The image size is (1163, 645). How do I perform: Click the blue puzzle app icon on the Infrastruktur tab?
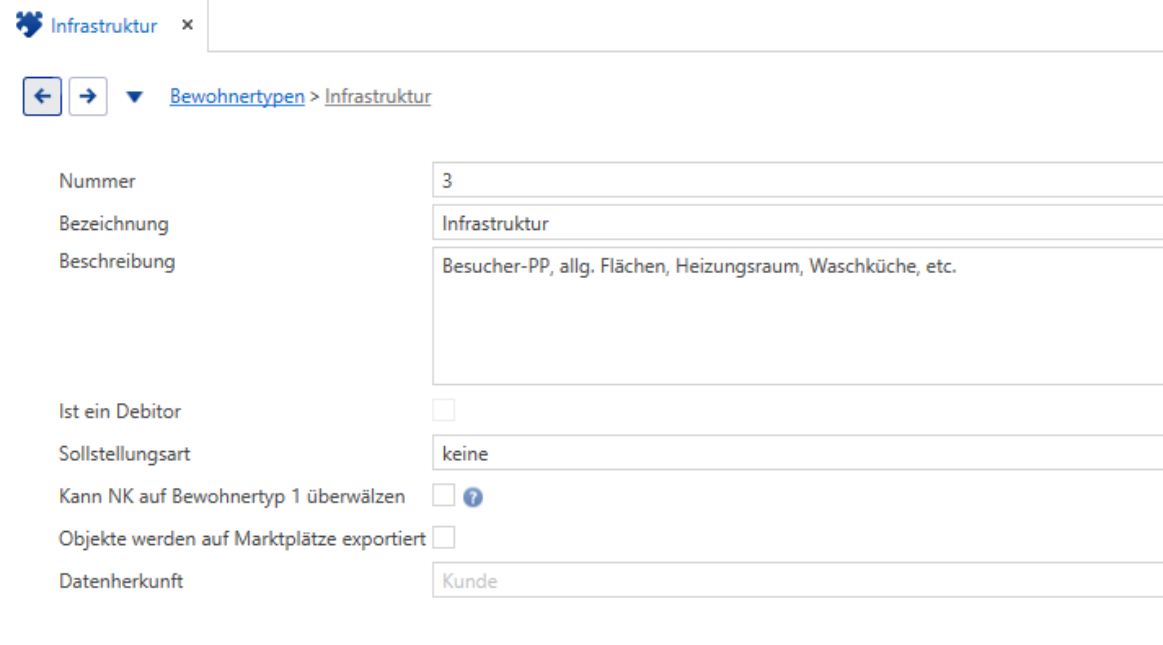[29, 24]
